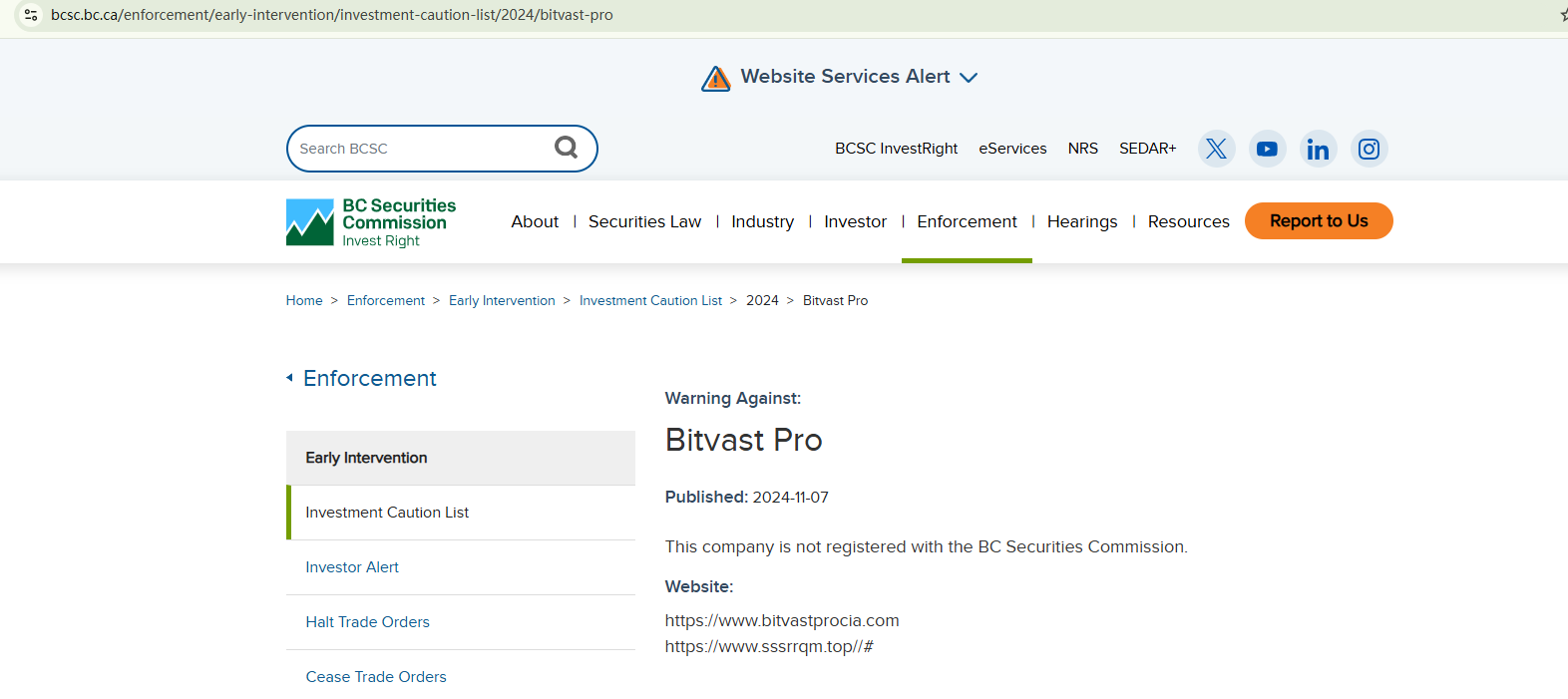
Task: Open Halt Trade Orders sidebar link
Action: pos(367,622)
